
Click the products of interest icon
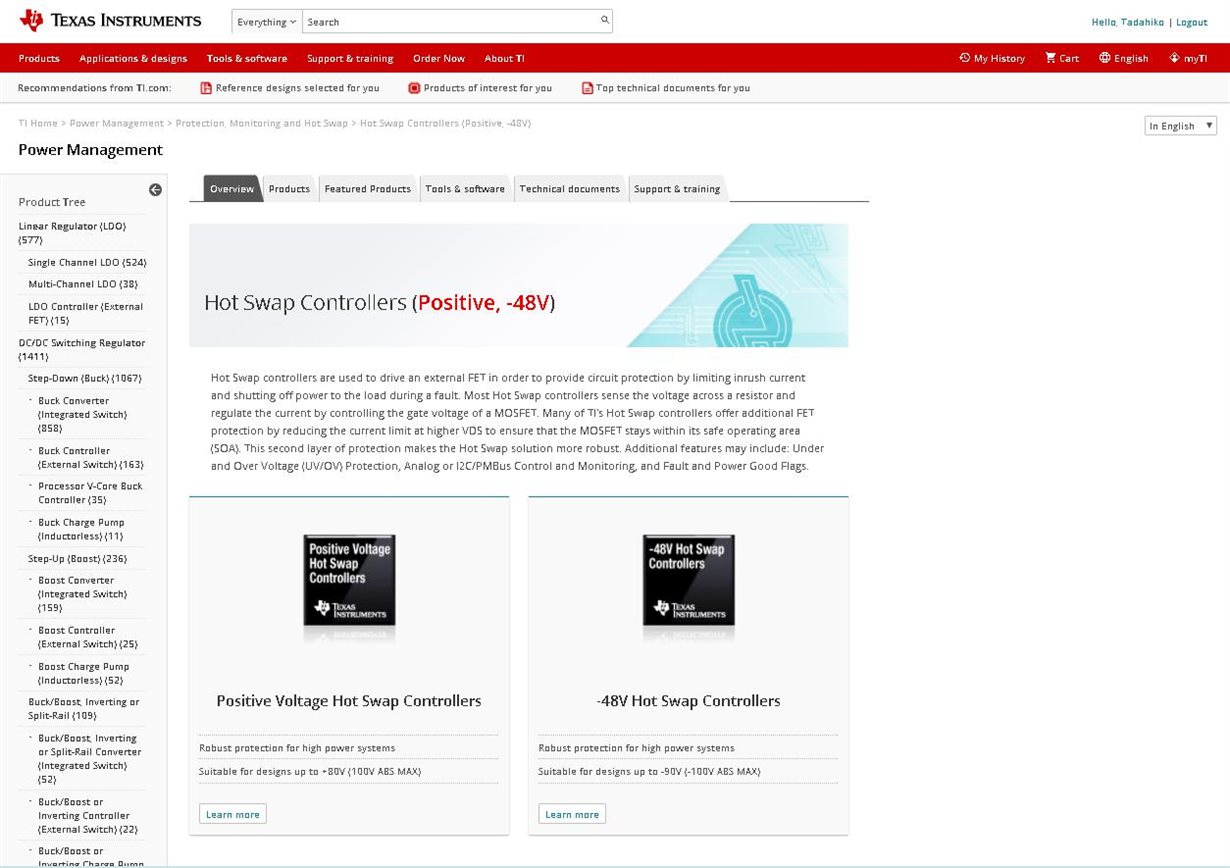click(414, 88)
